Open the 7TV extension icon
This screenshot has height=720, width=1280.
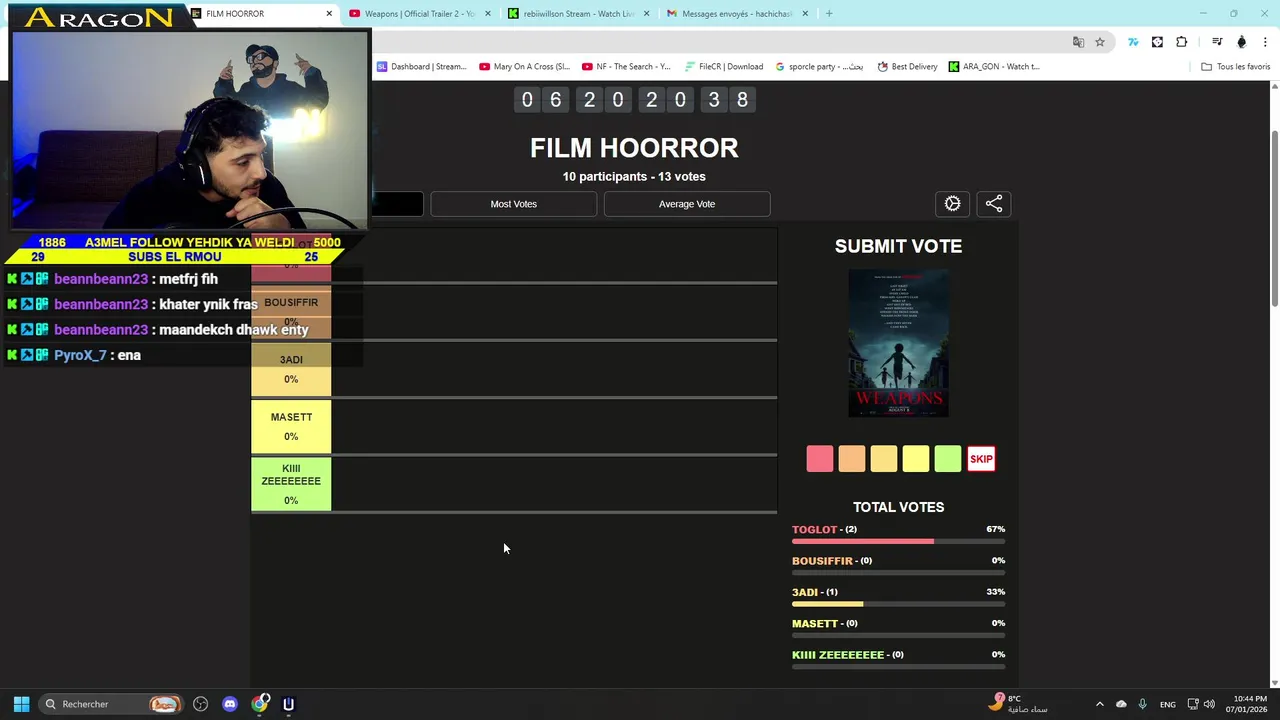tap(1133, 42)
